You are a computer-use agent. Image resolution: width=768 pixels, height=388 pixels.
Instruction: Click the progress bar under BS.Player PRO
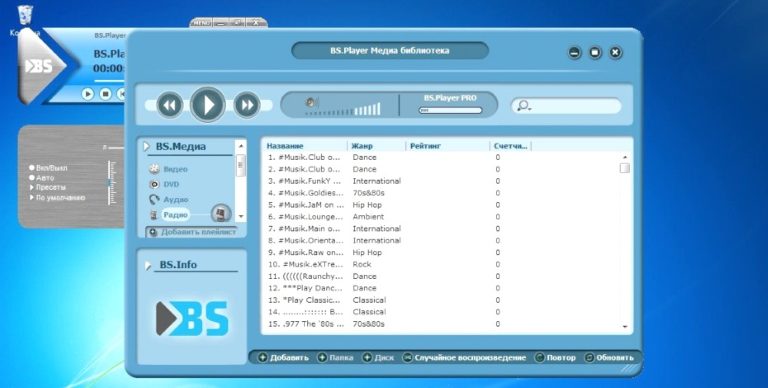click(x=450, y=111)
